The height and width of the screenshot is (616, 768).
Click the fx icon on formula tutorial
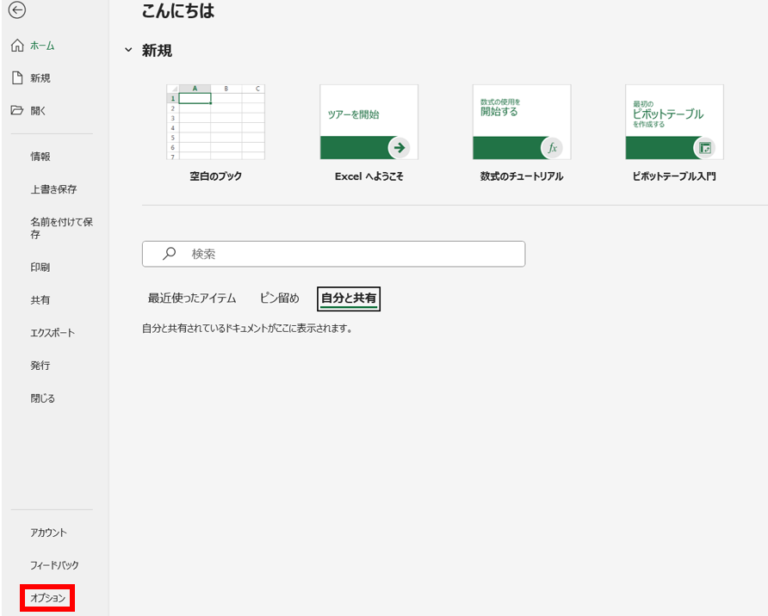point(552,148)
